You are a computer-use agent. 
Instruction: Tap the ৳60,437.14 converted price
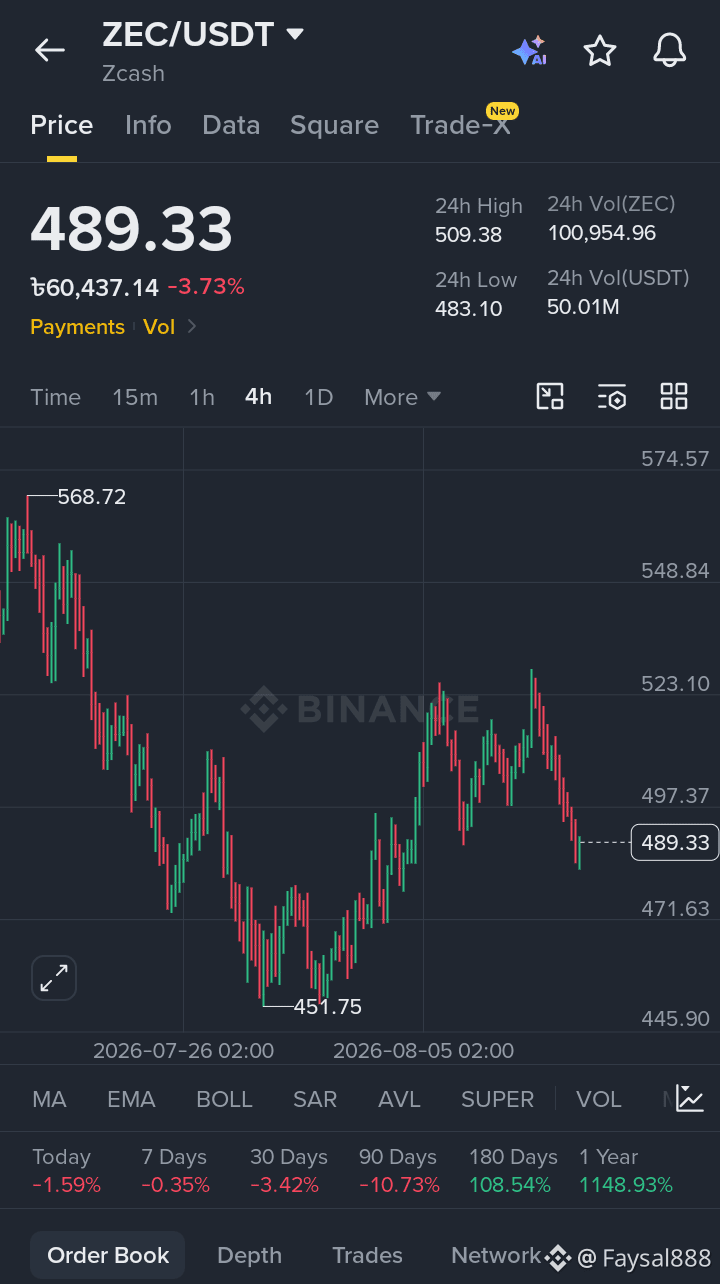(94, 288)
